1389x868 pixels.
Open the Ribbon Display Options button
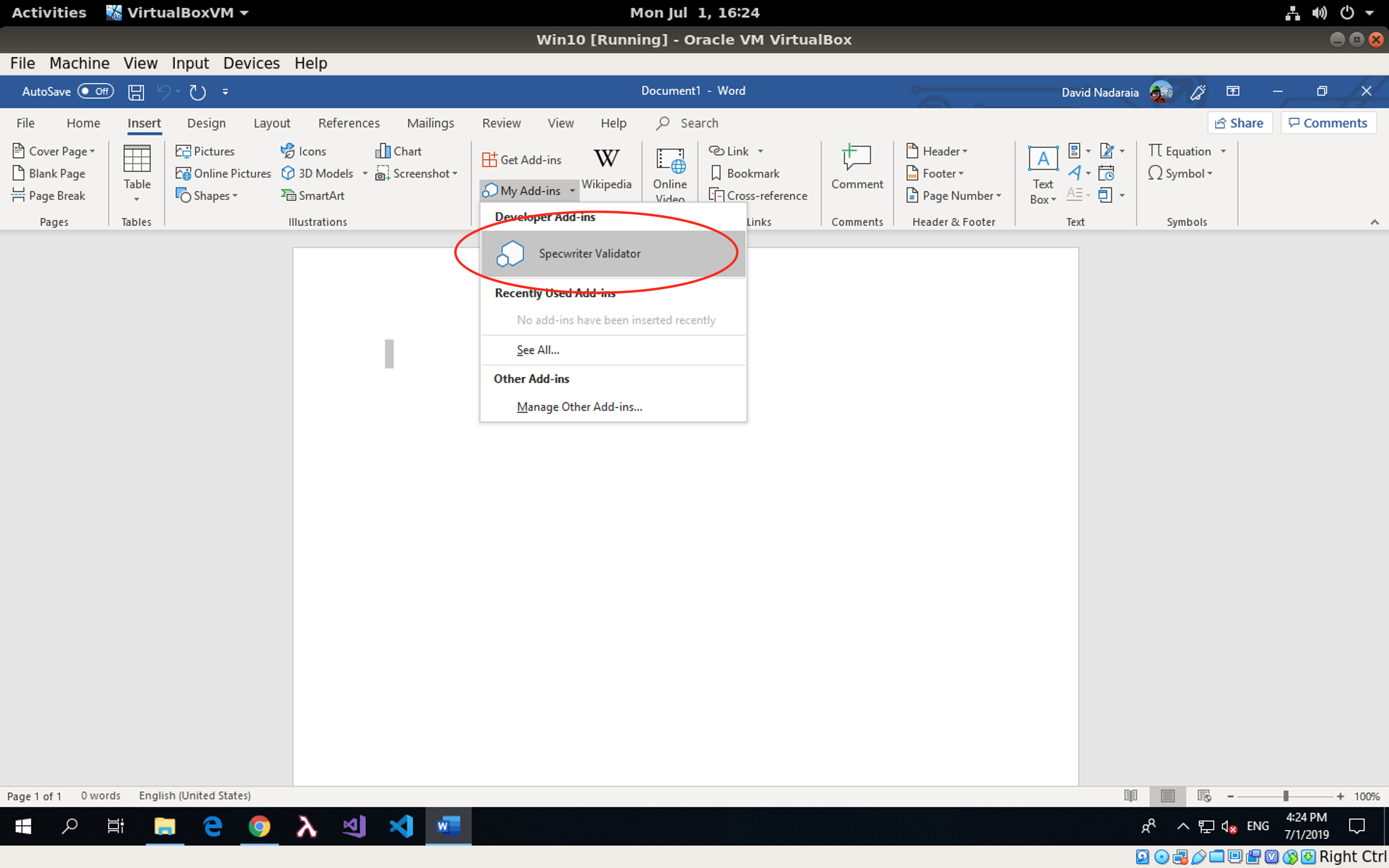pyautogui.click(x=1233, y=91)
